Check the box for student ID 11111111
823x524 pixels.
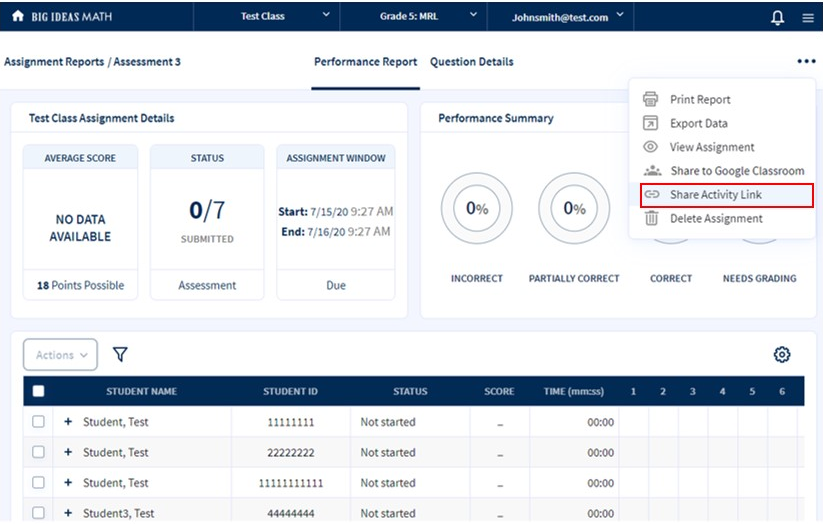click(38, 422)
